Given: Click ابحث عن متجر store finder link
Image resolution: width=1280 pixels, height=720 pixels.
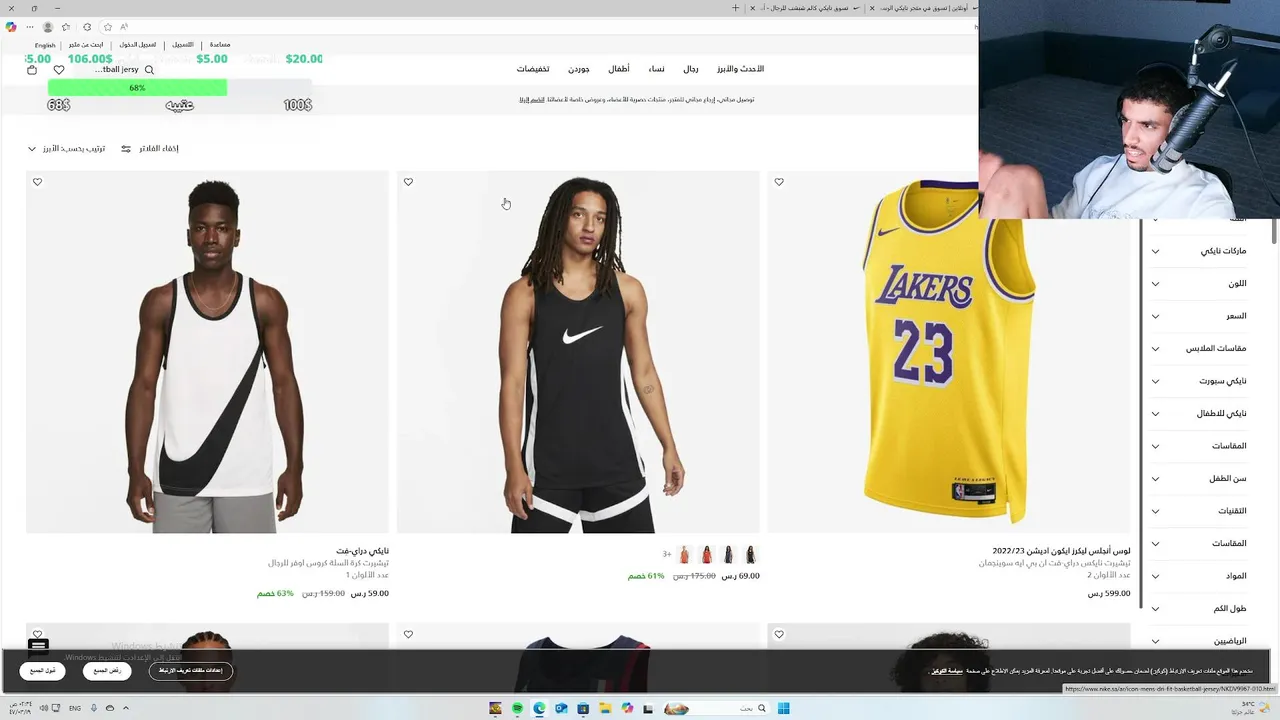Looking at the screenshot, I should click(x=86, y=45).
